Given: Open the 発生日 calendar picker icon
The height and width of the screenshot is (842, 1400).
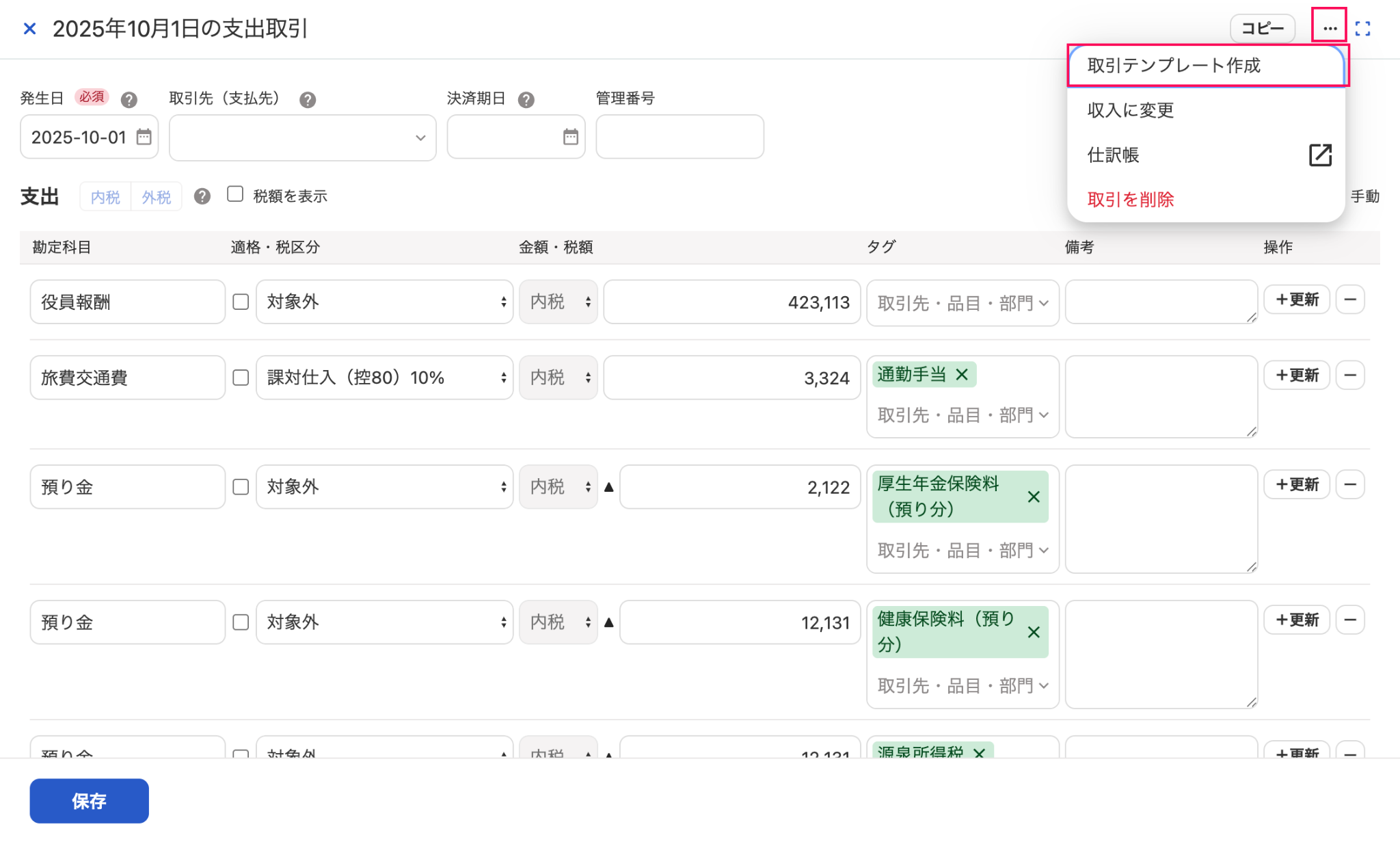Looking at the screenshot, I should (144, 137).
